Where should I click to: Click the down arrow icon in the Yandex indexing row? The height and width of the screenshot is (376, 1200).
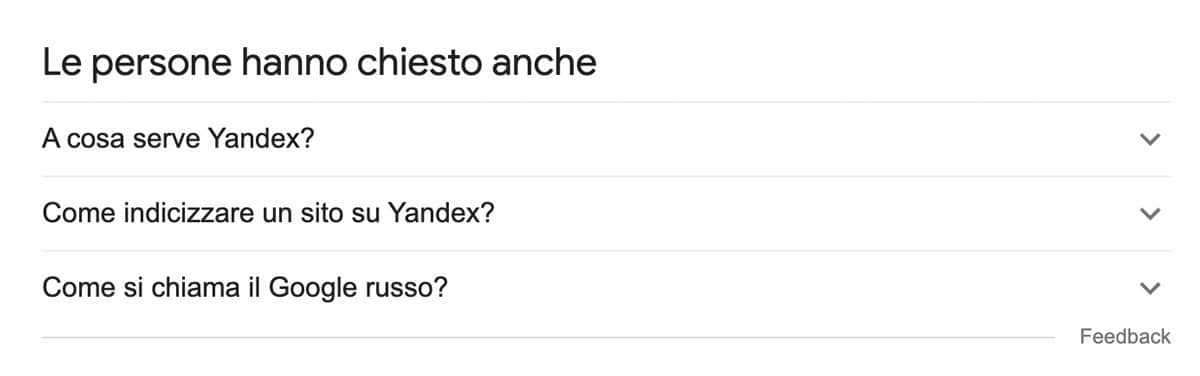pyautogui.click(x=1150, y=213)
